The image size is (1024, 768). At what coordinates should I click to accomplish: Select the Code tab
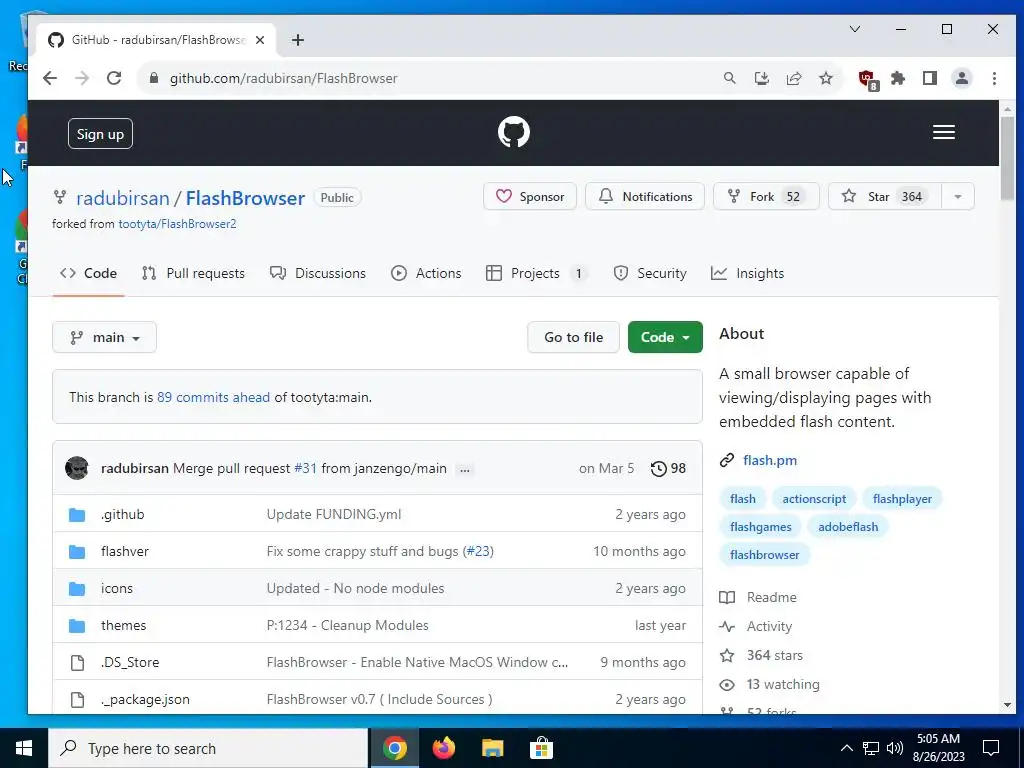88,274
